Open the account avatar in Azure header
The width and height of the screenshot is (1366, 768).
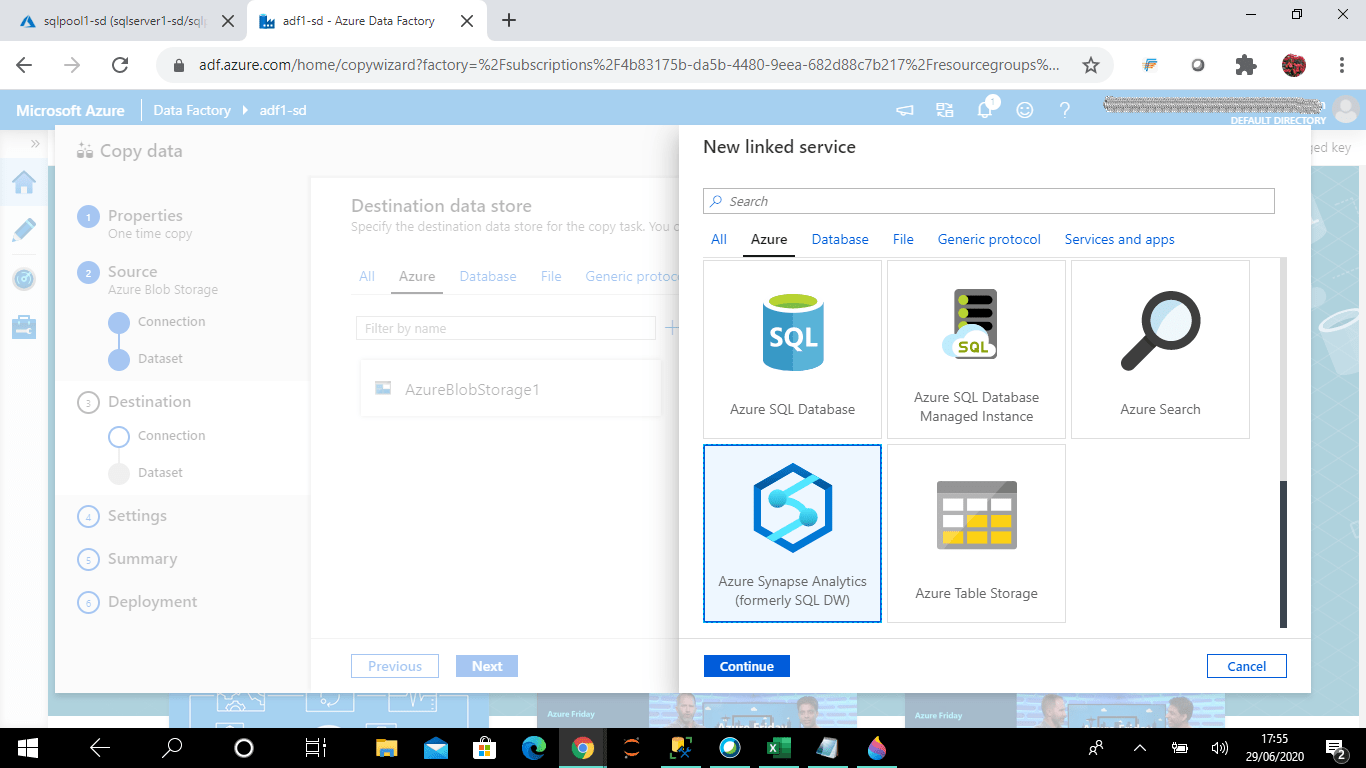1347,109
